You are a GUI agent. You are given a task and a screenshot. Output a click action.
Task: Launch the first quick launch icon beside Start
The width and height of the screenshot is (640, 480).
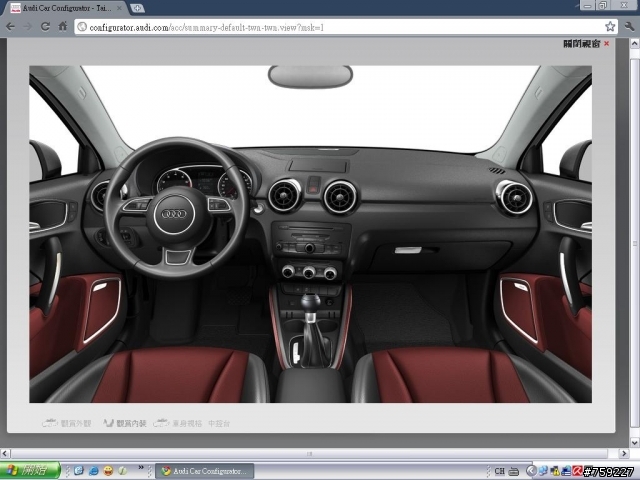(78, 471)
